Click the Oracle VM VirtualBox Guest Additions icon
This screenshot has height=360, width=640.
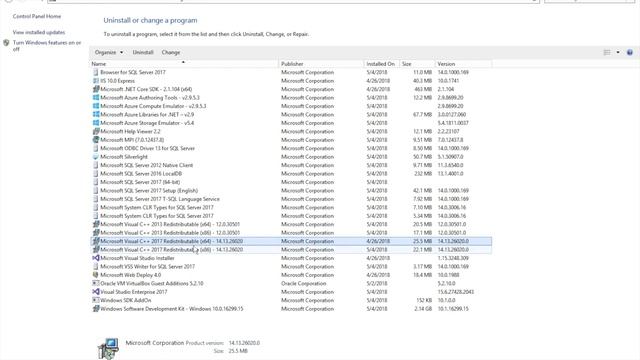coord(96,283)
